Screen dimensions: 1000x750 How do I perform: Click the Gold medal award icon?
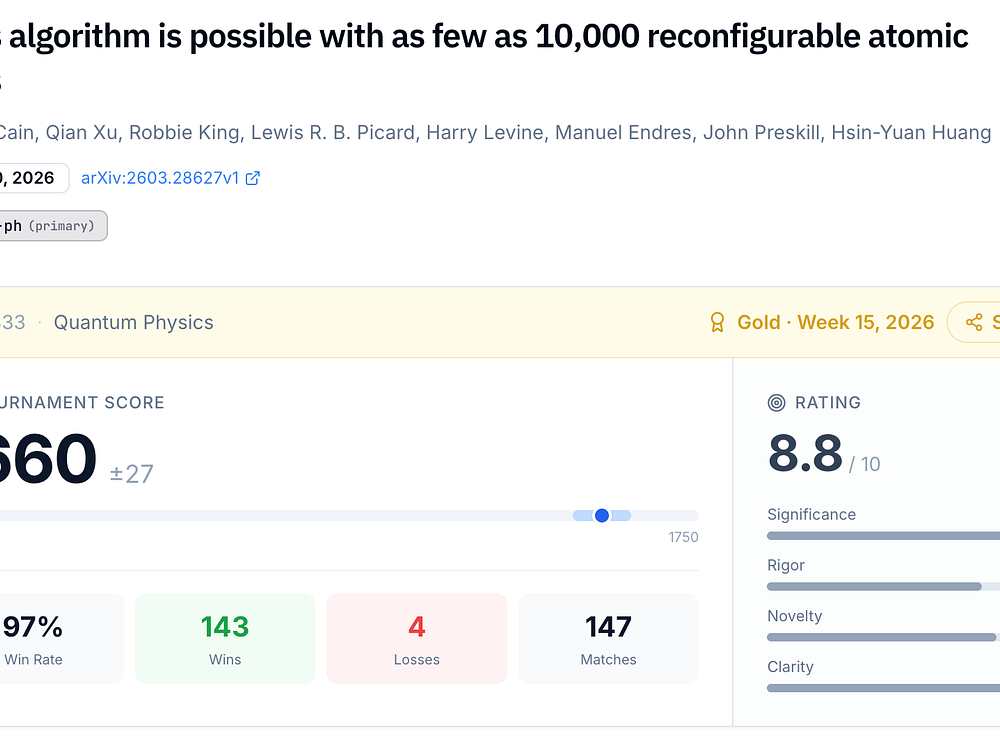pos(717,322)
